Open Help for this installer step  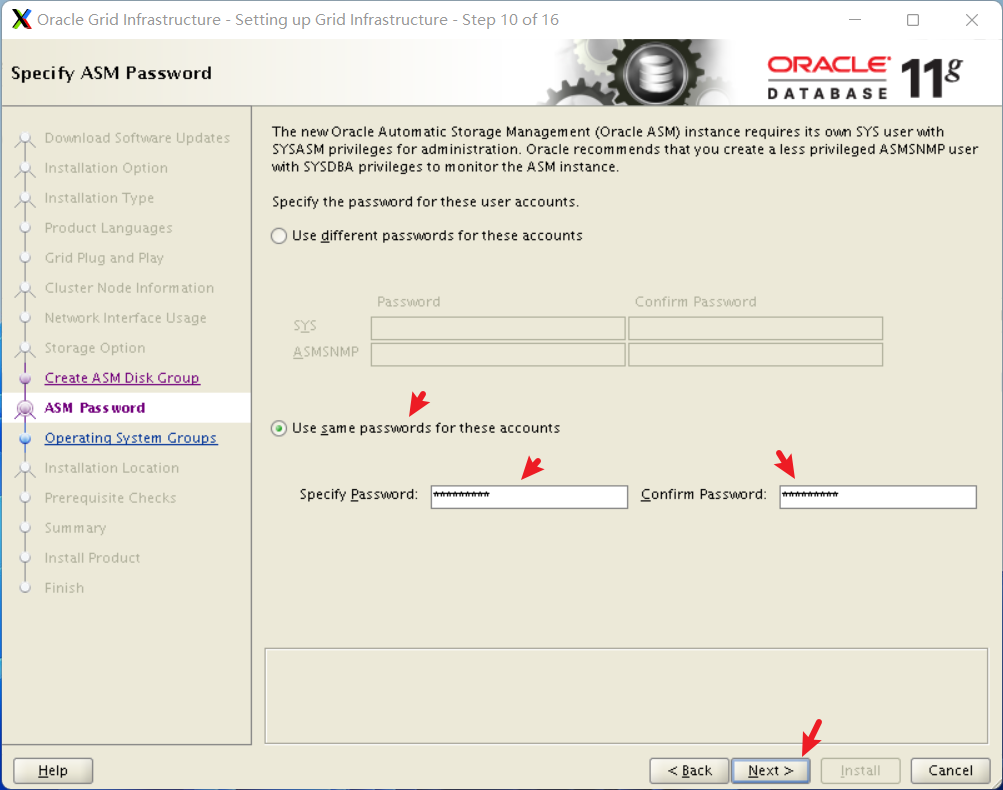(53, 771)
